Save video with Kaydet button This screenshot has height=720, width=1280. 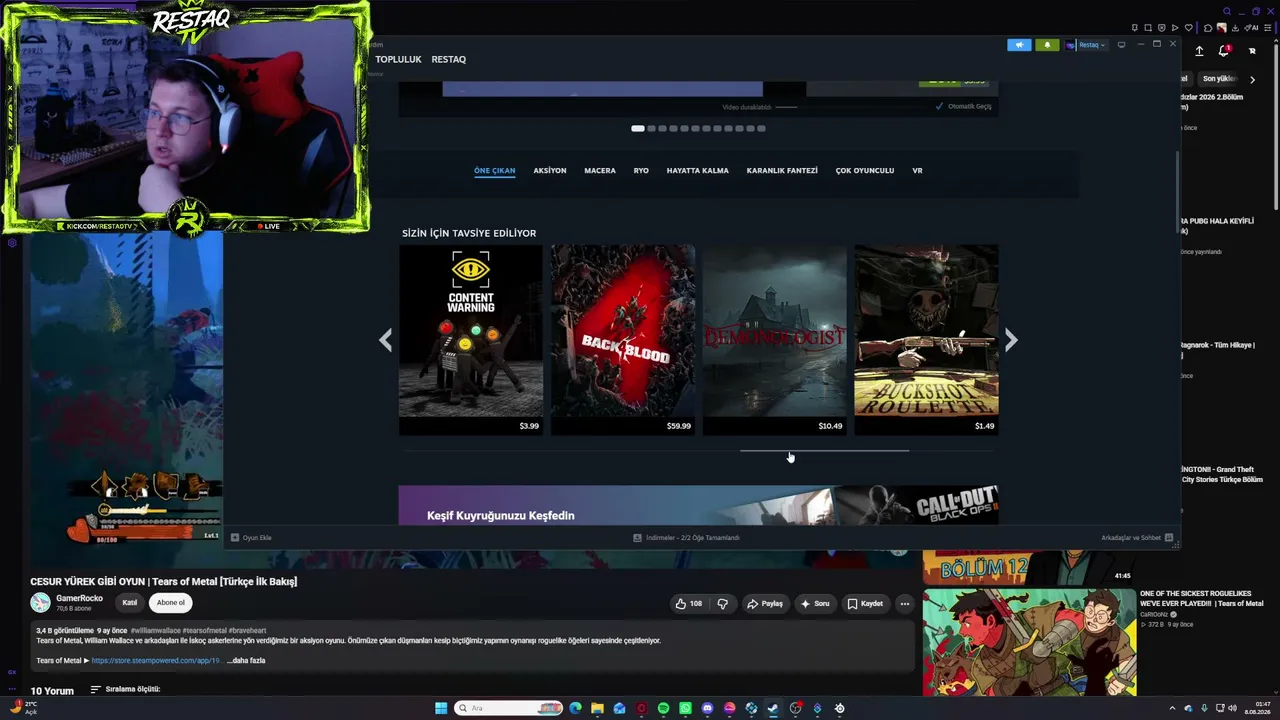865,604
